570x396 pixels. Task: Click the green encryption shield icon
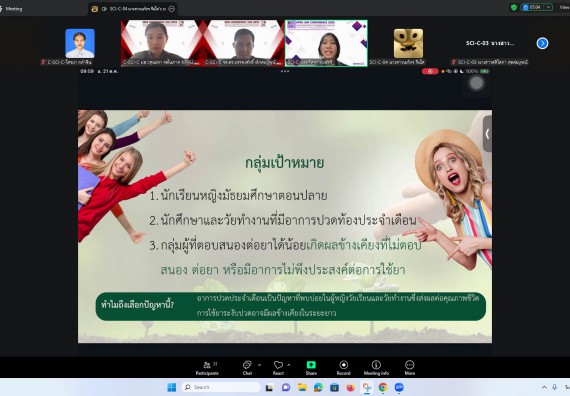(514, 7)
